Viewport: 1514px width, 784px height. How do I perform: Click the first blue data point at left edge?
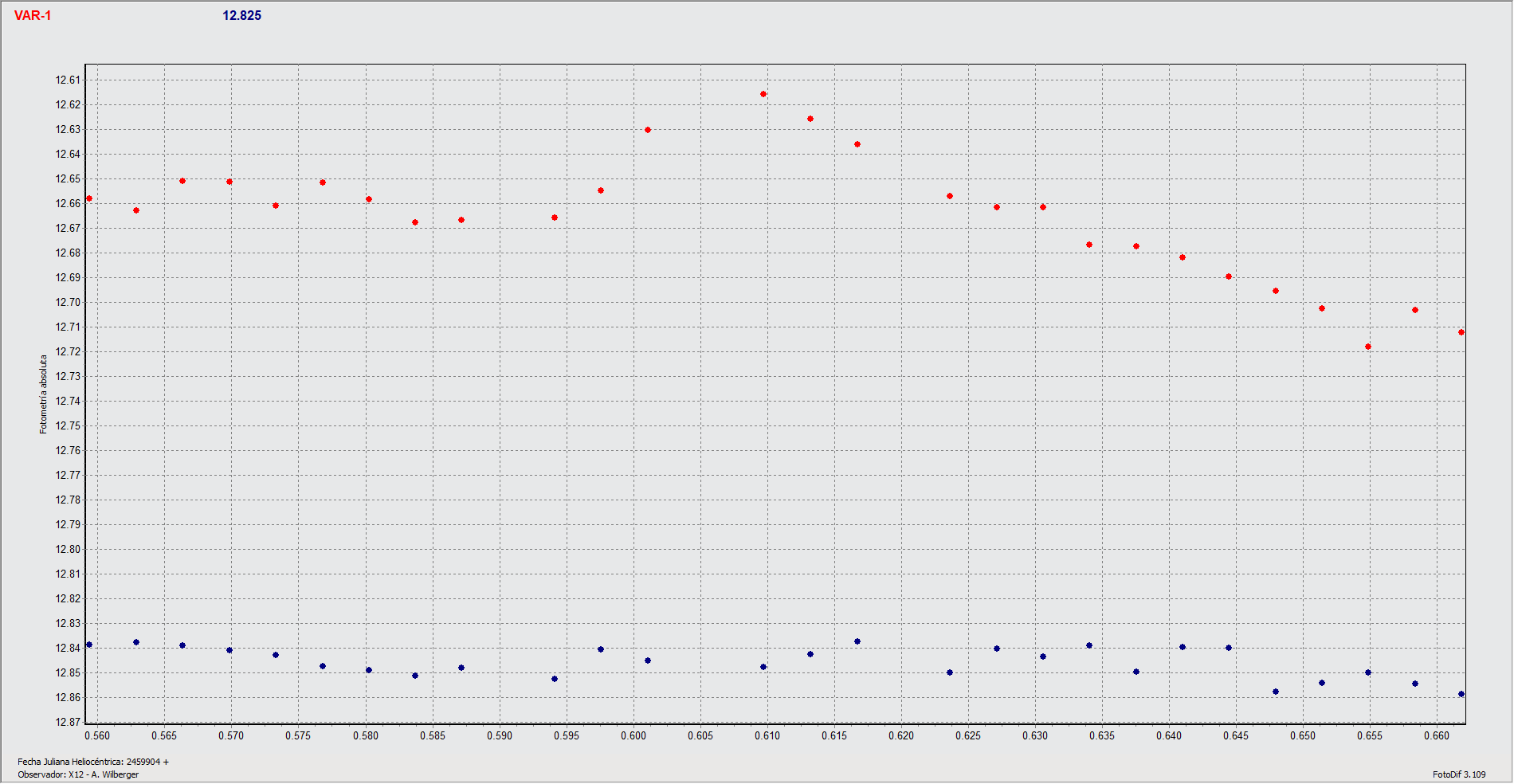click(x=89, y=645)
